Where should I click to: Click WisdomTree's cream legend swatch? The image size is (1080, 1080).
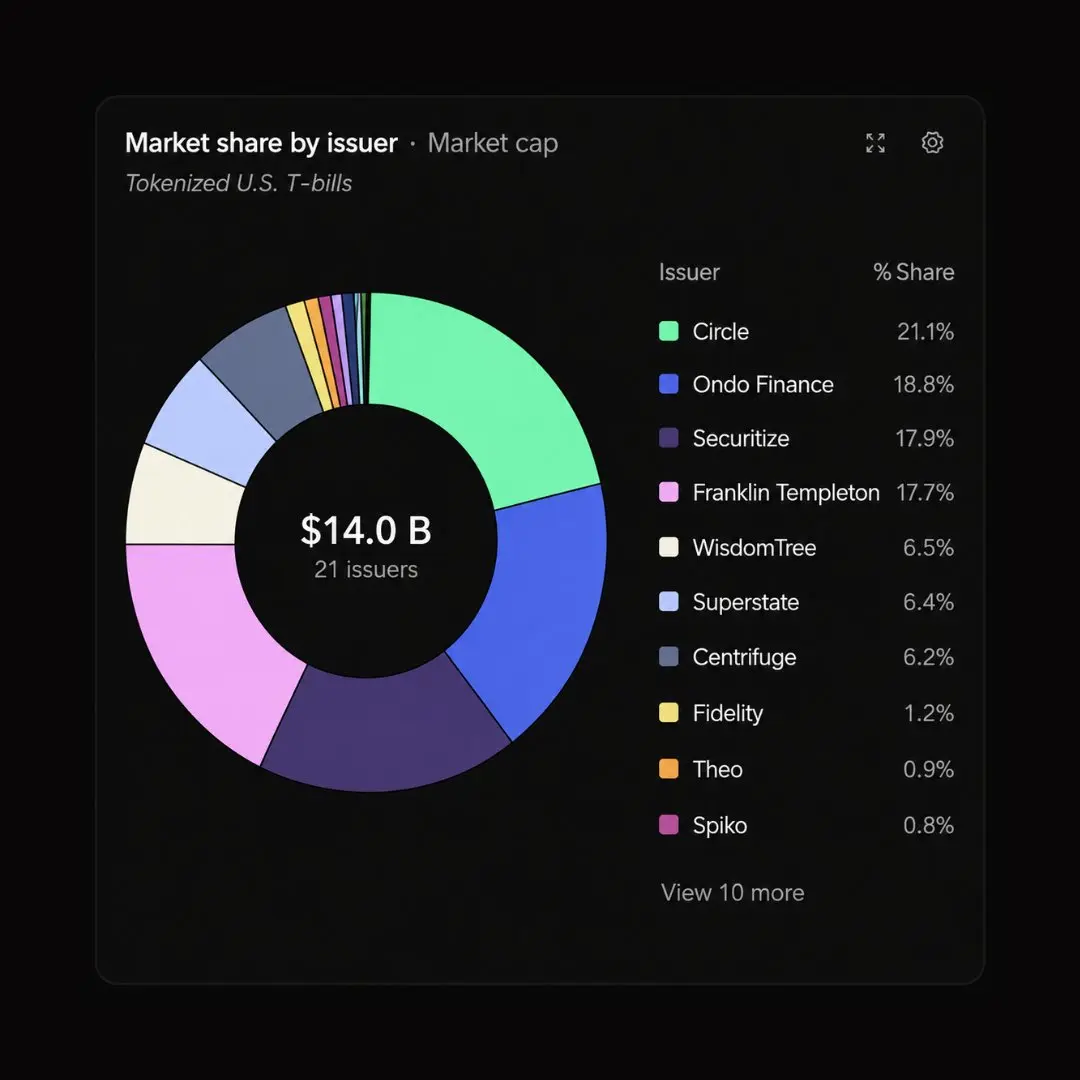coord(669,547)
